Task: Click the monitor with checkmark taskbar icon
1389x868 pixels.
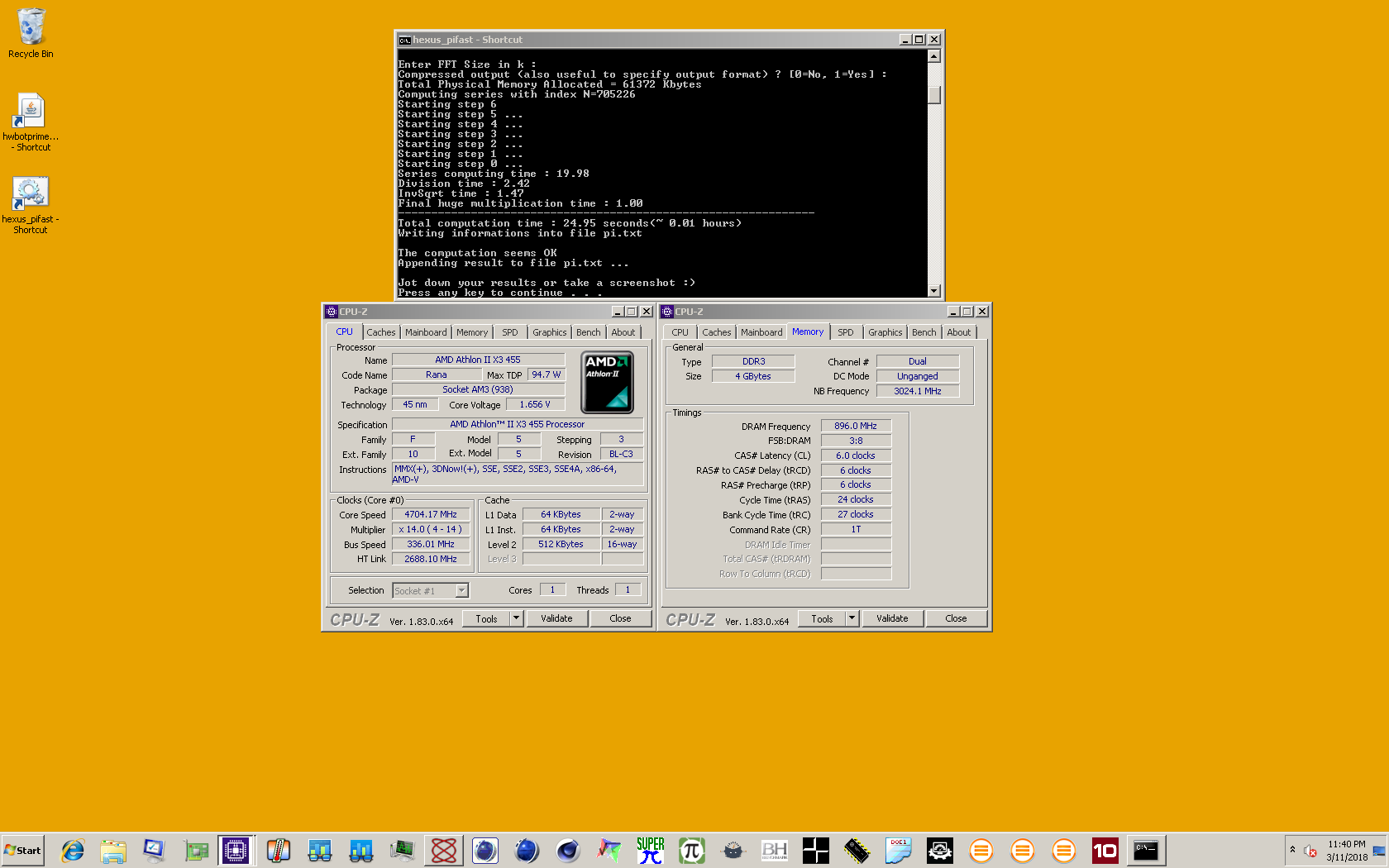Action: coord(155,850)
